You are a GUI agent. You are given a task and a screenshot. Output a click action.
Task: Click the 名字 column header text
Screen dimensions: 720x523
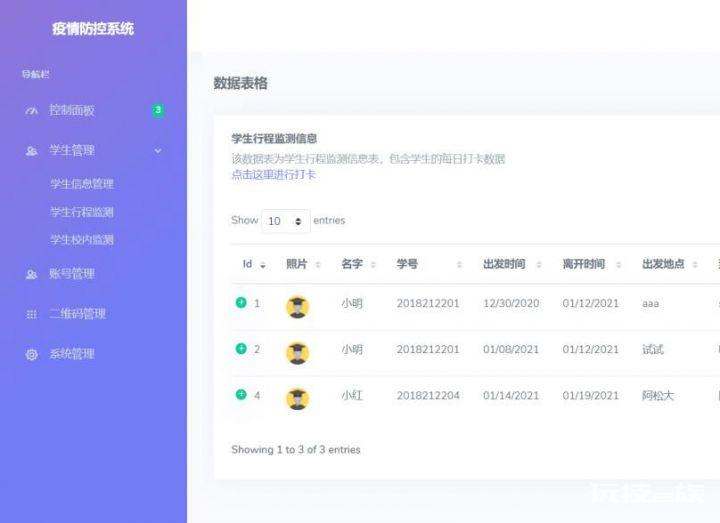(352, 264)
